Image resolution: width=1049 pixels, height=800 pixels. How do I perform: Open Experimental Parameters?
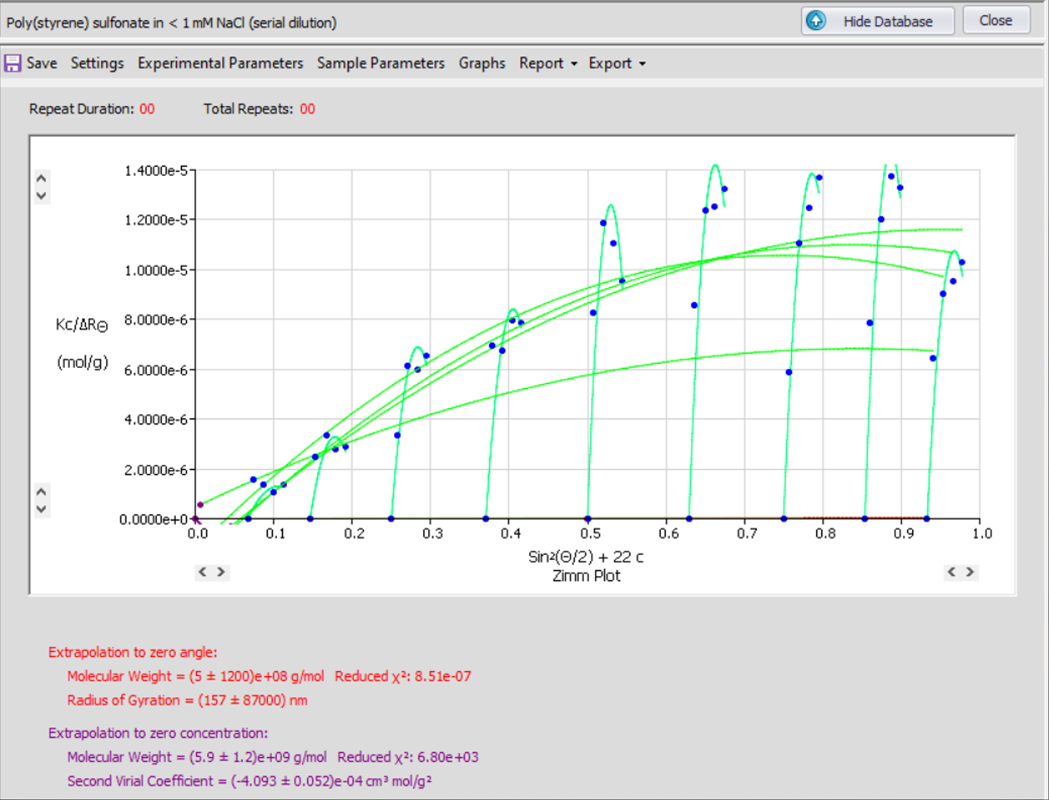tap(220, 64)
